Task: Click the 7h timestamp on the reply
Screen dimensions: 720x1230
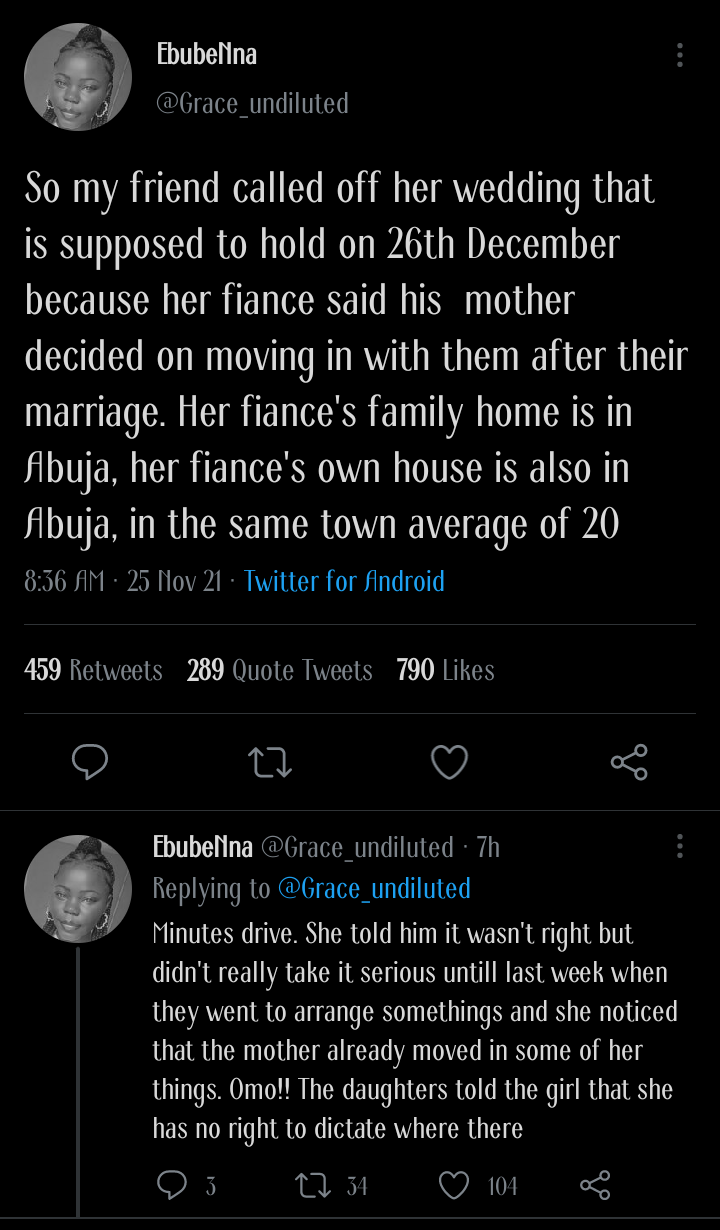Action: click(488, 845)
